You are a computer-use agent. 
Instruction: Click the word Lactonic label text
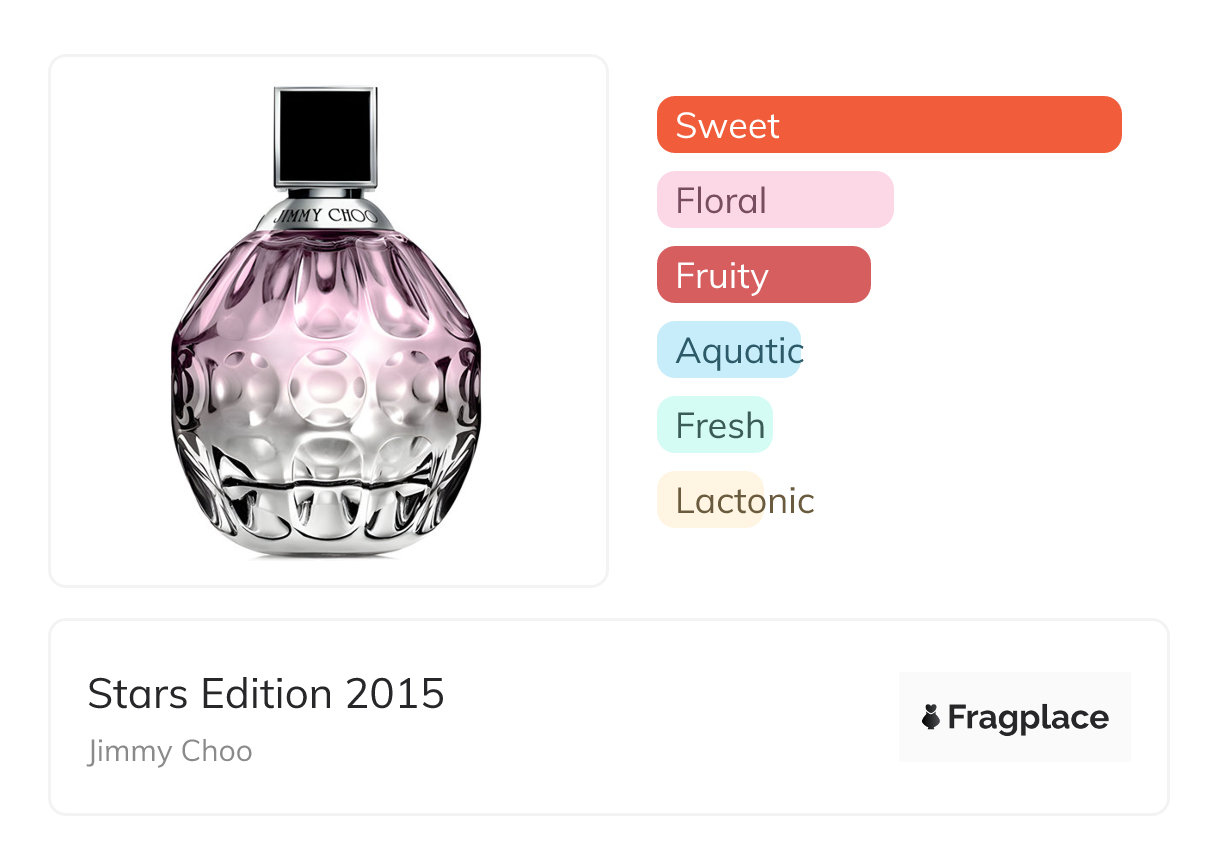745,501
